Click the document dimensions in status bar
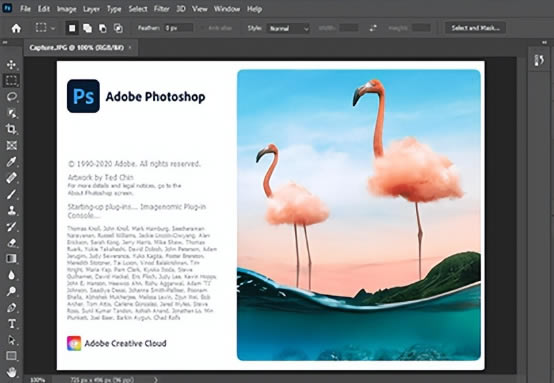Viewport: 554px width, 383px height. tap(102, 380)
